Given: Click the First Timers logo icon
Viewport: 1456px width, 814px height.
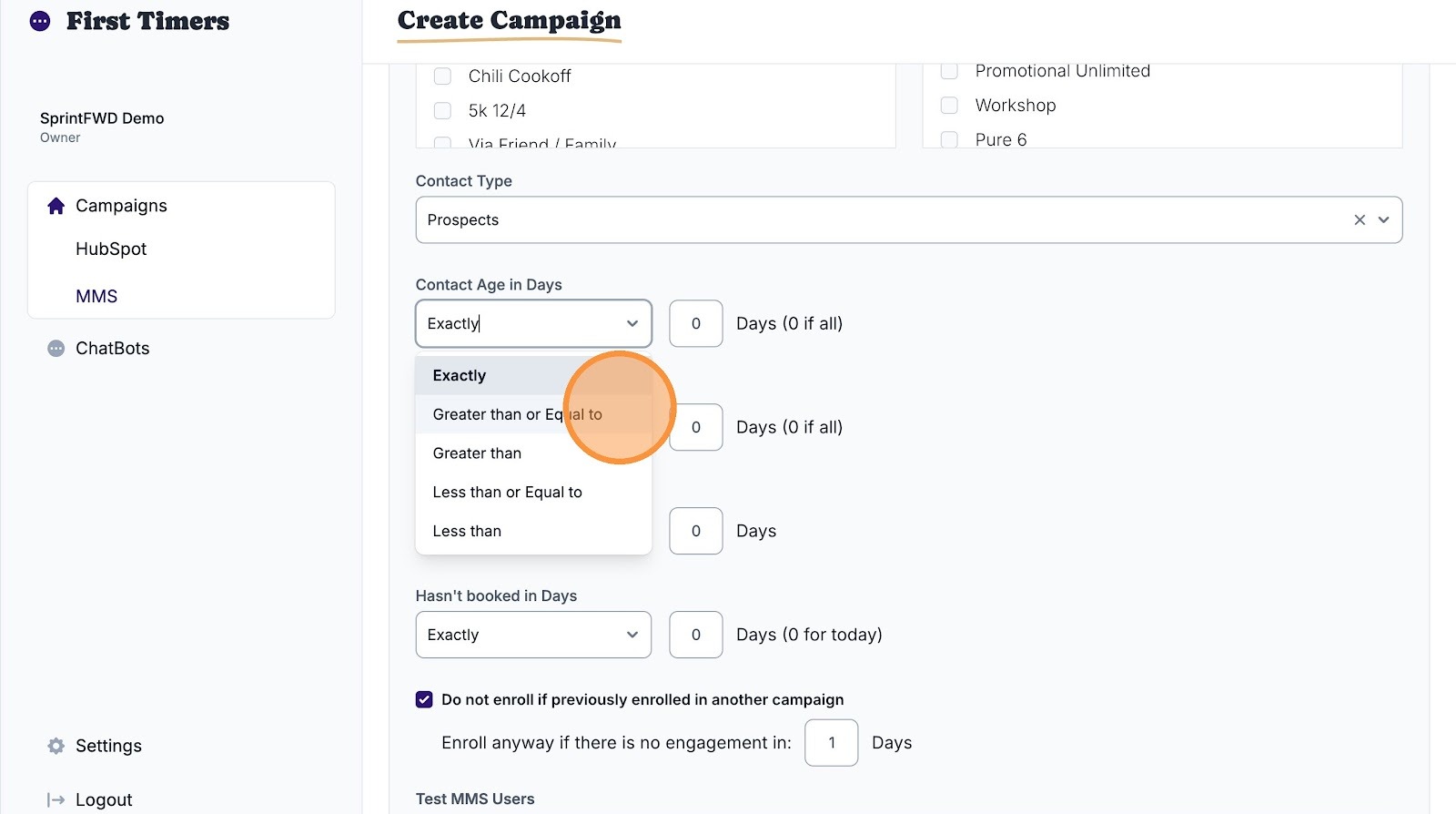Looking at the screenshot, I should coord(40,21).
